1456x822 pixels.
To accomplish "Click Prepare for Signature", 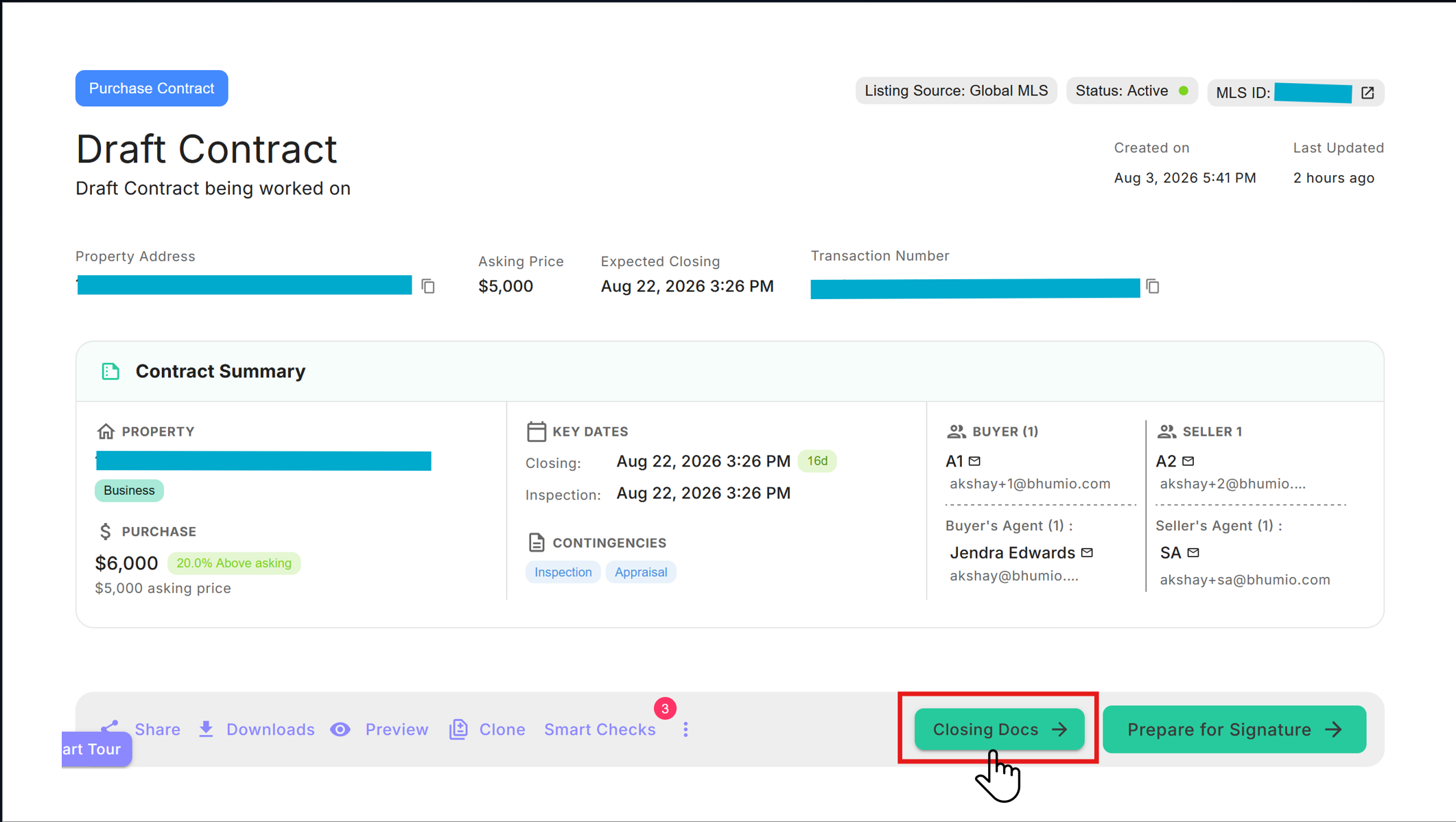I will click(x=1234, y=729).
